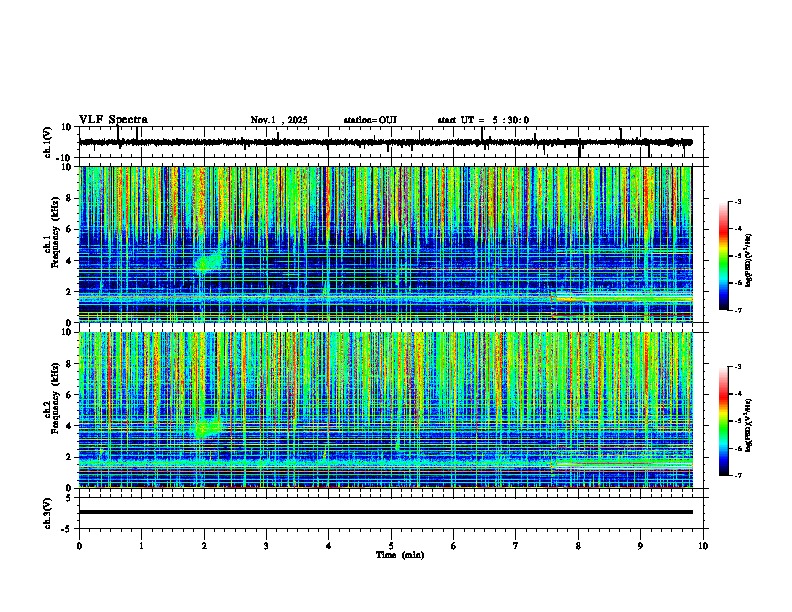Click the "4" kHz tick label on ch.2 axis

click(x=70, y=426)
